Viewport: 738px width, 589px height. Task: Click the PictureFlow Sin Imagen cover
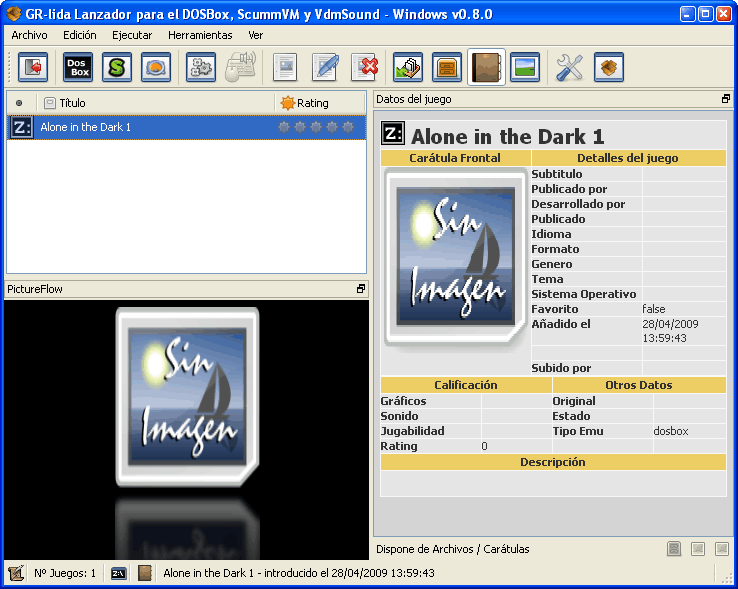pyautogui.click(x=187, y=397)
